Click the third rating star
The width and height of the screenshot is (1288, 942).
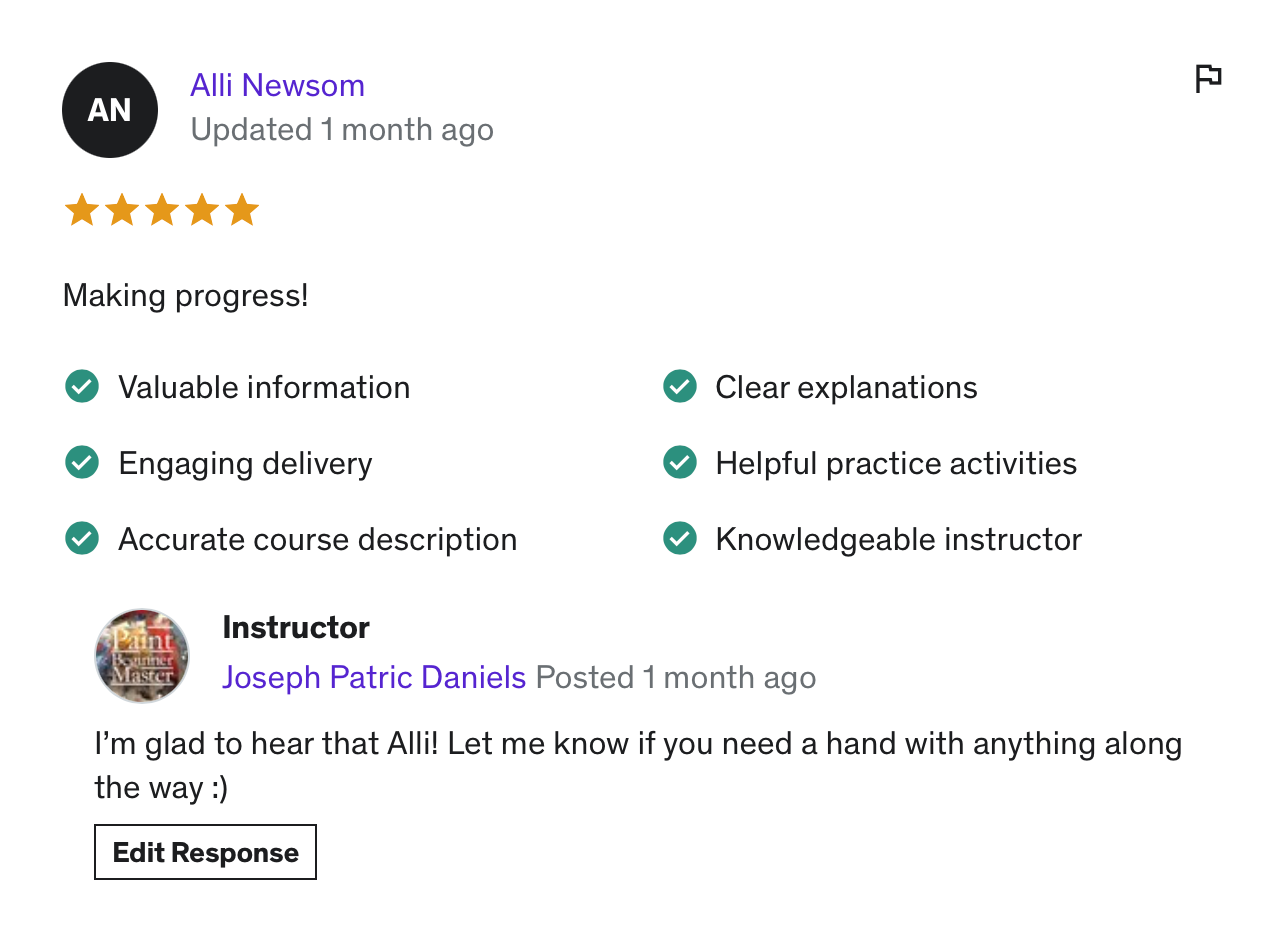(x=161, y=211)
